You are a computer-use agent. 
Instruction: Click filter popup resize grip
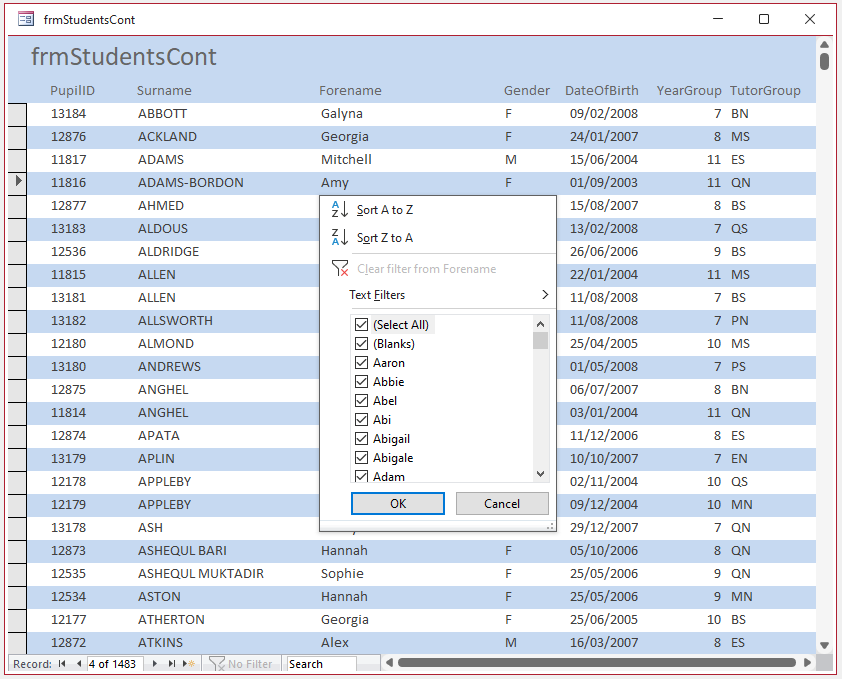click(550, 526)
